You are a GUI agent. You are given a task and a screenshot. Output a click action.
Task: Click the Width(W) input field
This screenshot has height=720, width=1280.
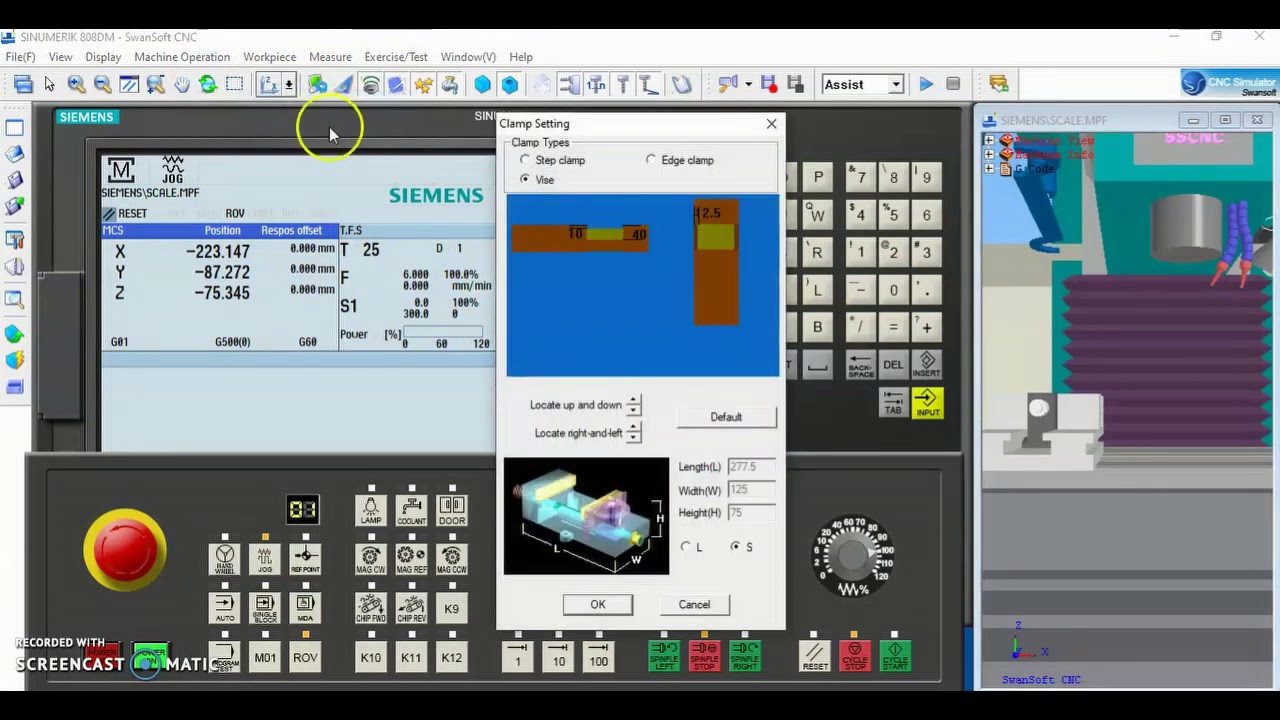(x=751, y=490)
